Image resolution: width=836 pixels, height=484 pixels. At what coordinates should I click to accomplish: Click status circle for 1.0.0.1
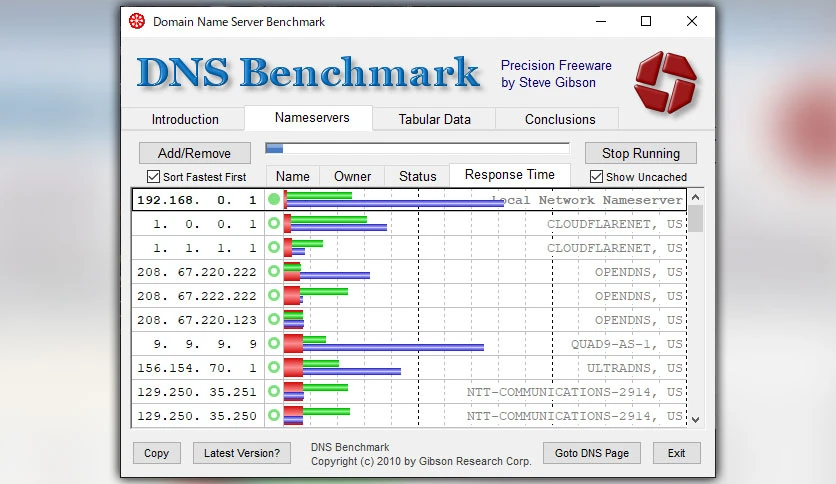(x=274, y=223)
